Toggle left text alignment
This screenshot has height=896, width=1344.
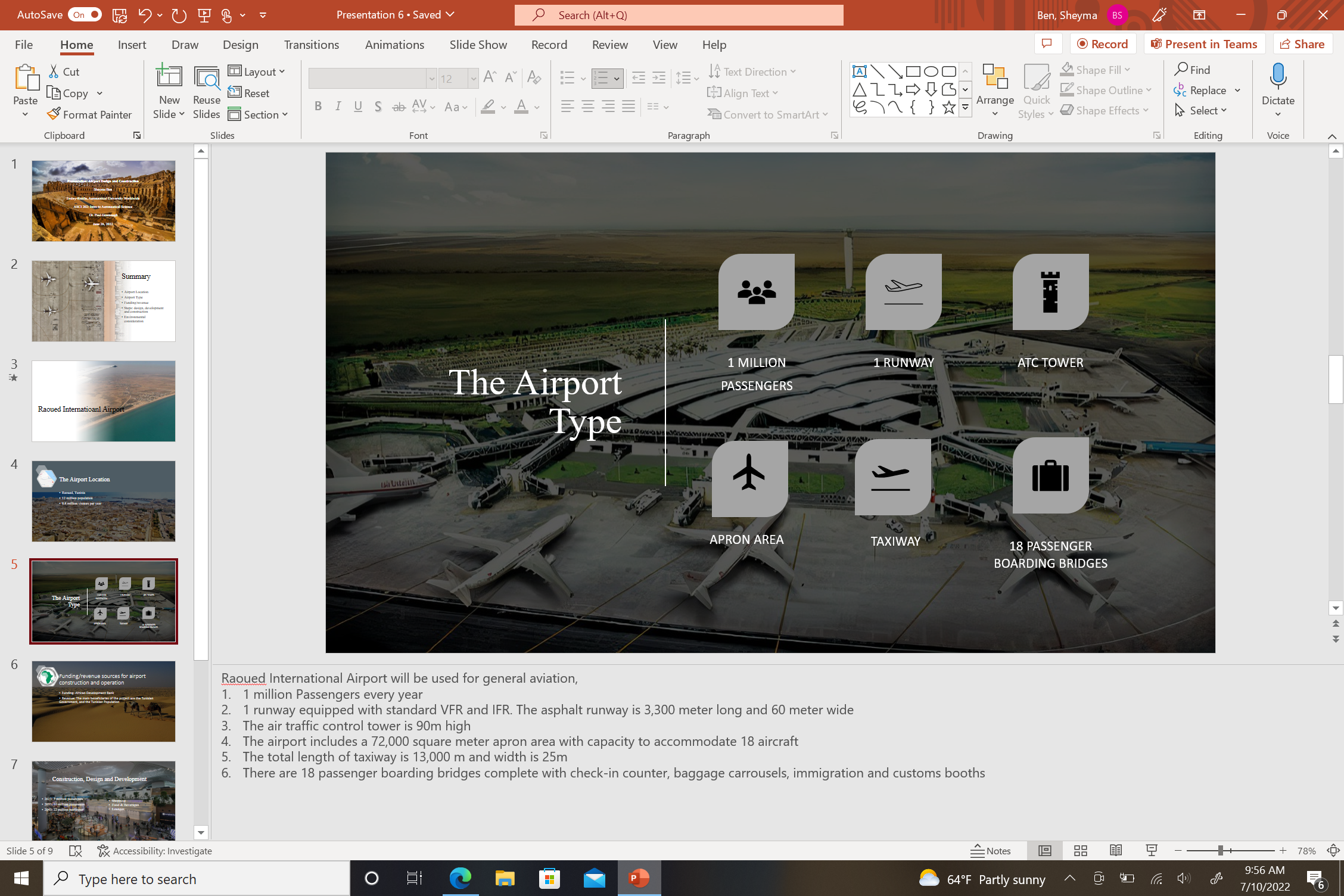(x=567, y=107)
